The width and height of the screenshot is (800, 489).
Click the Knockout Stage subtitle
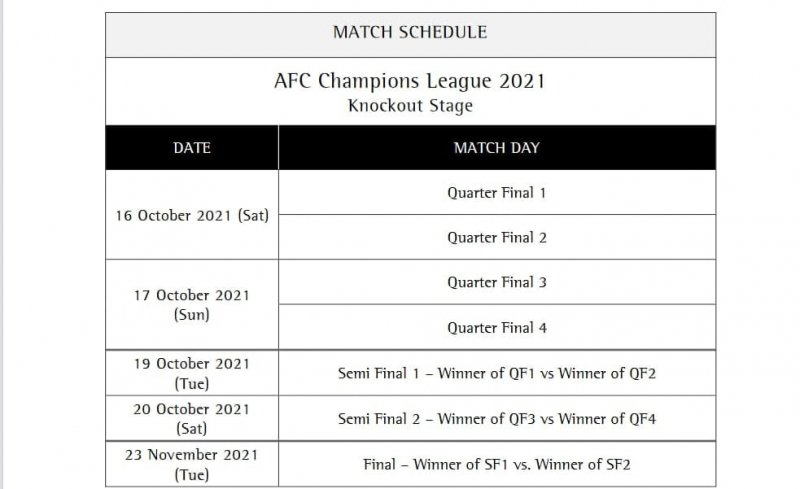point(410,105)
